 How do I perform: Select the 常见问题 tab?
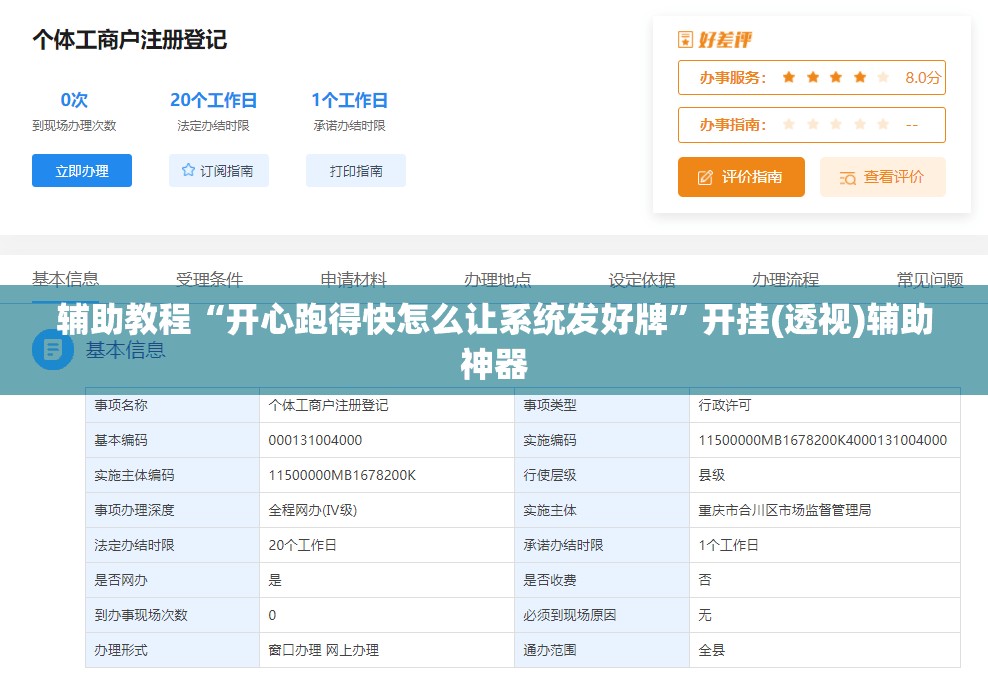point(930,279)
